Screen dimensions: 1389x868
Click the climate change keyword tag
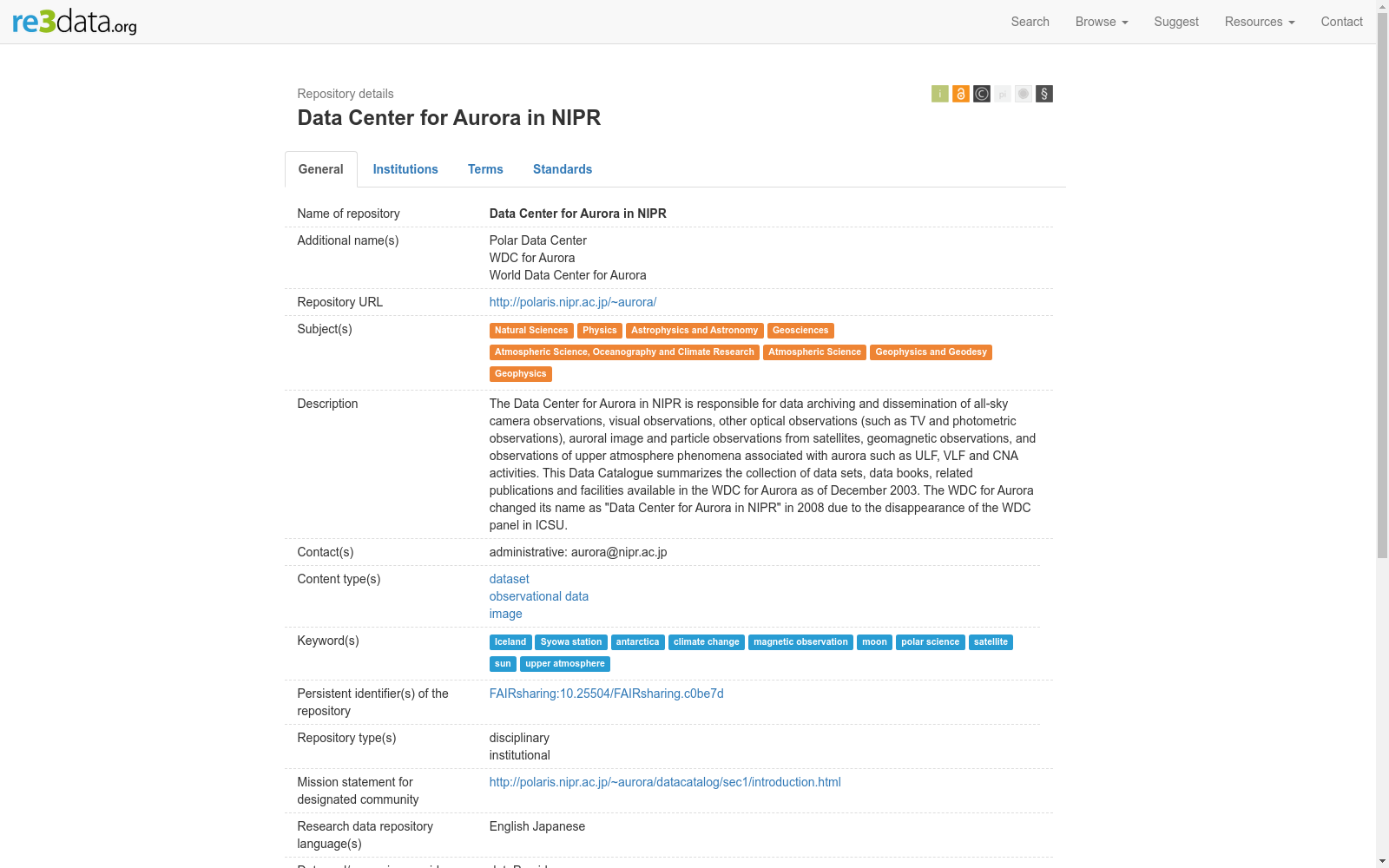(707, 642)
